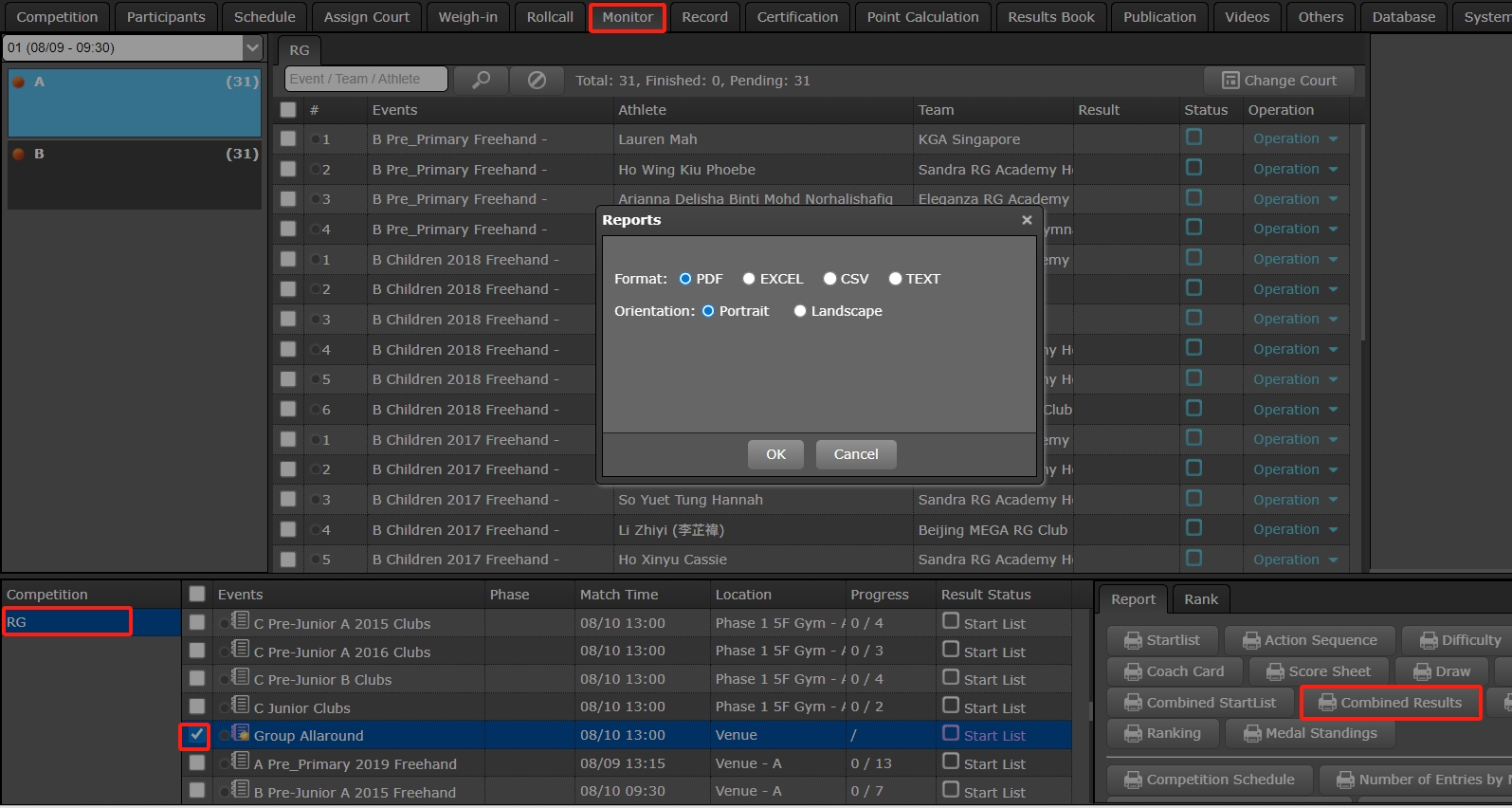Click the magnifier search icon

tap(482, 81)
